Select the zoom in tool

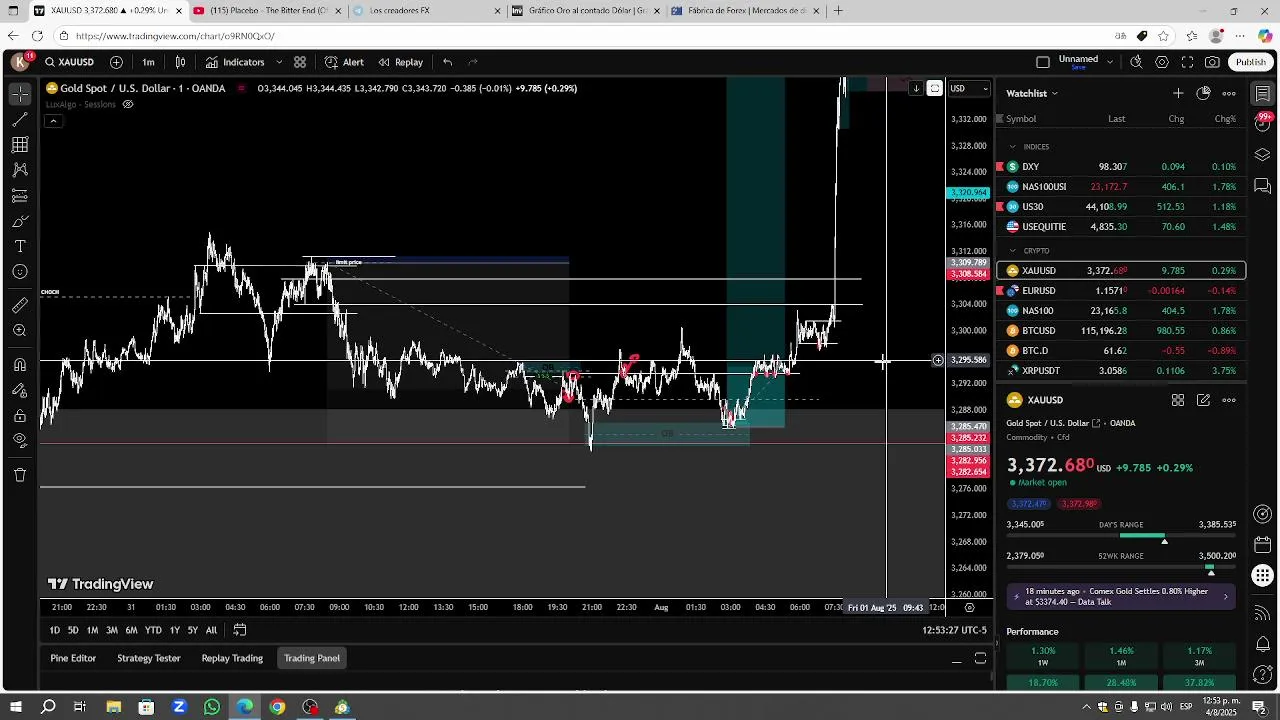pyautogui.click(x=20, y=331)
